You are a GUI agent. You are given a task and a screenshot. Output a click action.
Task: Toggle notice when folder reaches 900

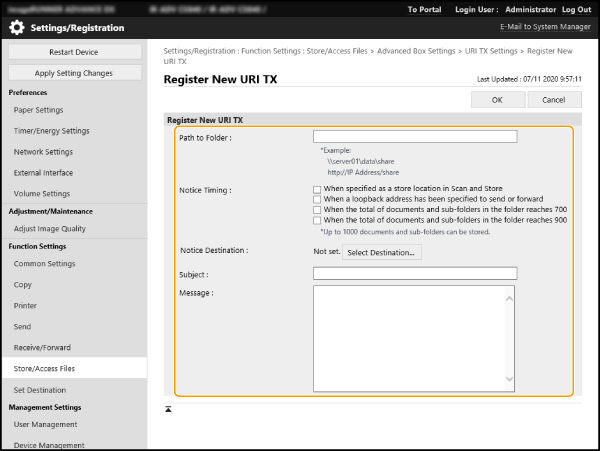tap(317, 221)
